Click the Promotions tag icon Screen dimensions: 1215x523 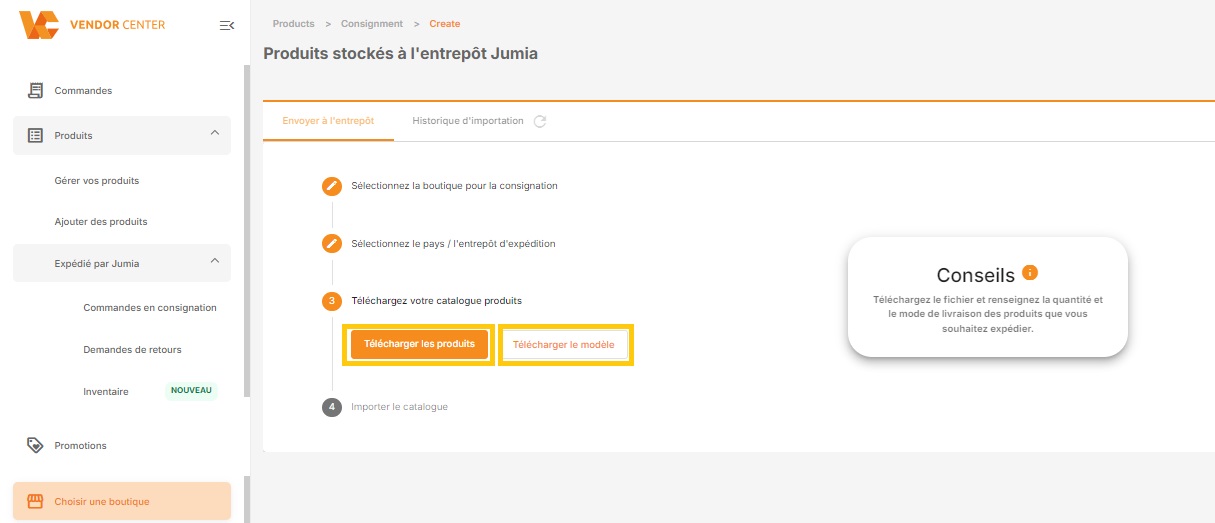[x=35, y=445]
